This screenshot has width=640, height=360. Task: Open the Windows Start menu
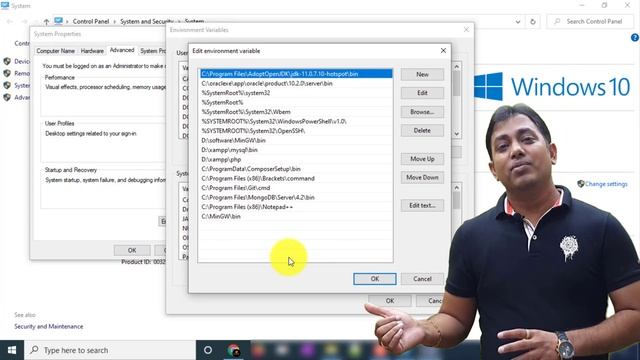(12, 350)
